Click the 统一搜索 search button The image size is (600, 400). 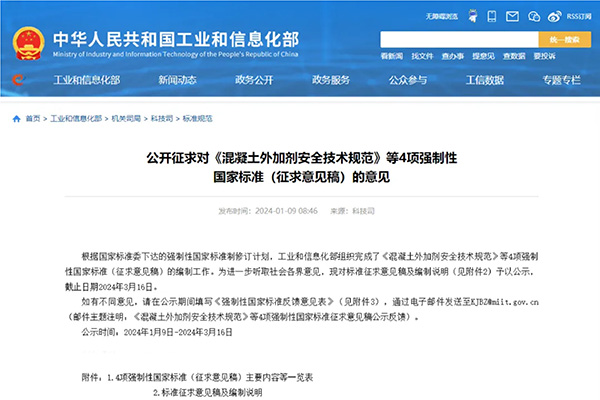coord(564,39)
